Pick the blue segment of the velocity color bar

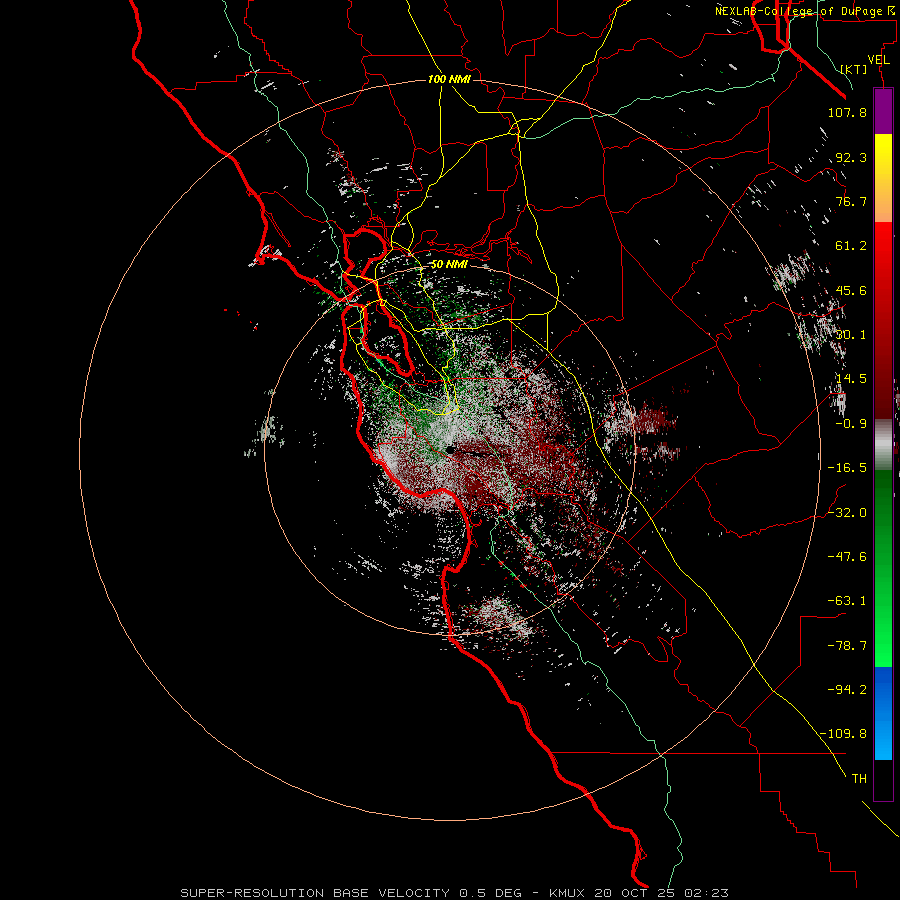click(x=883, y=713)
